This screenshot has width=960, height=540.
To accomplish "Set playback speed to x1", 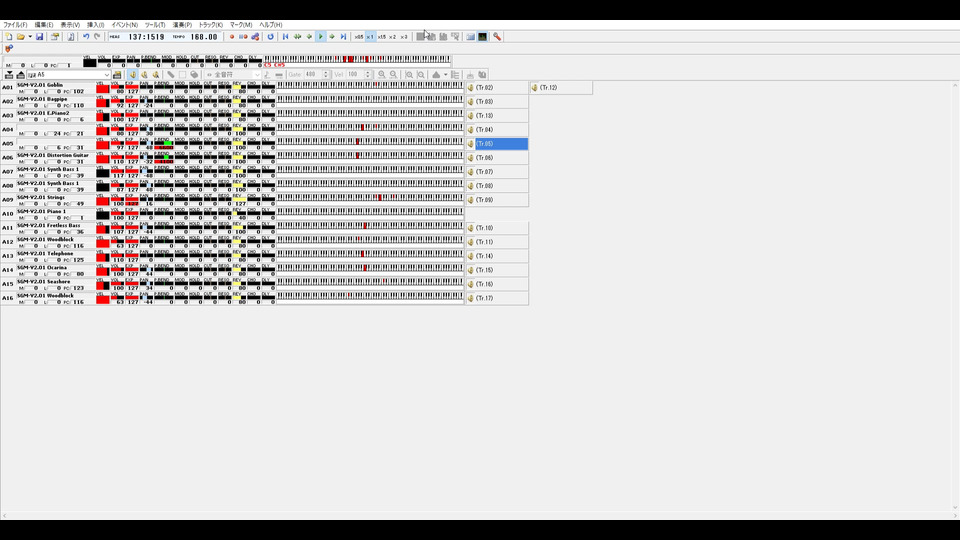I will [370, 37].
